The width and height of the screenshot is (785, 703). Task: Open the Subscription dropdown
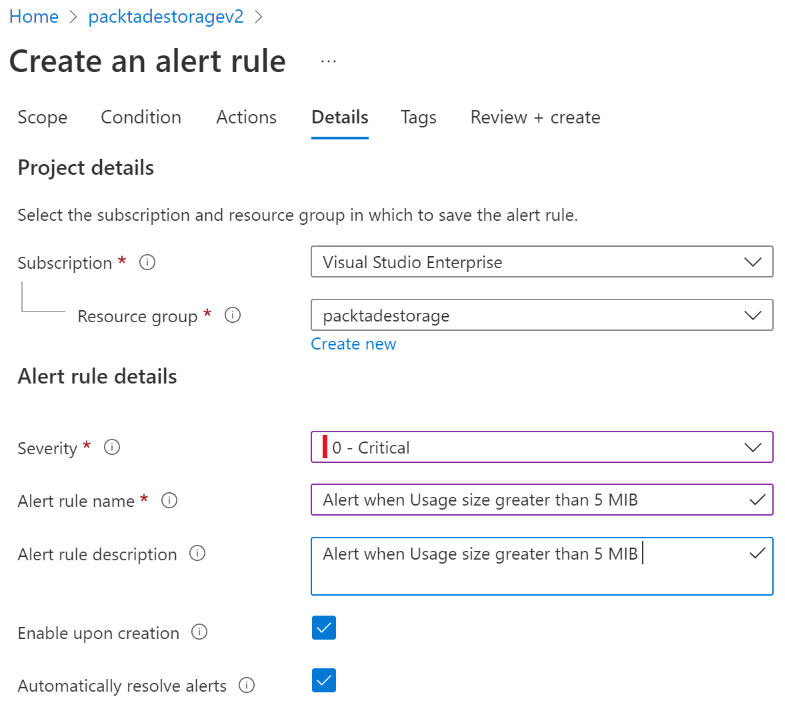[x=541, y=262]
